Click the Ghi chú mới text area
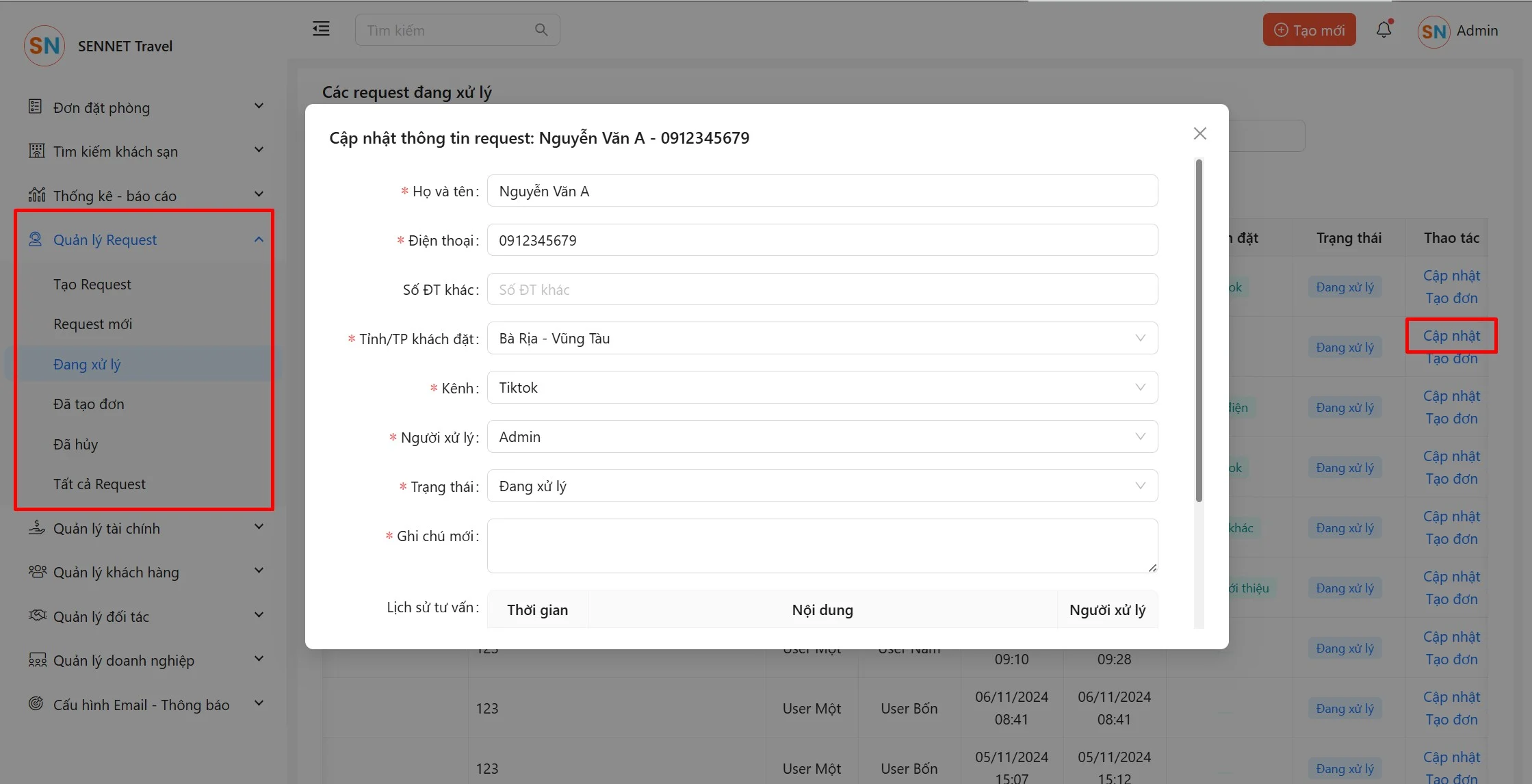 tap(822, 545)
